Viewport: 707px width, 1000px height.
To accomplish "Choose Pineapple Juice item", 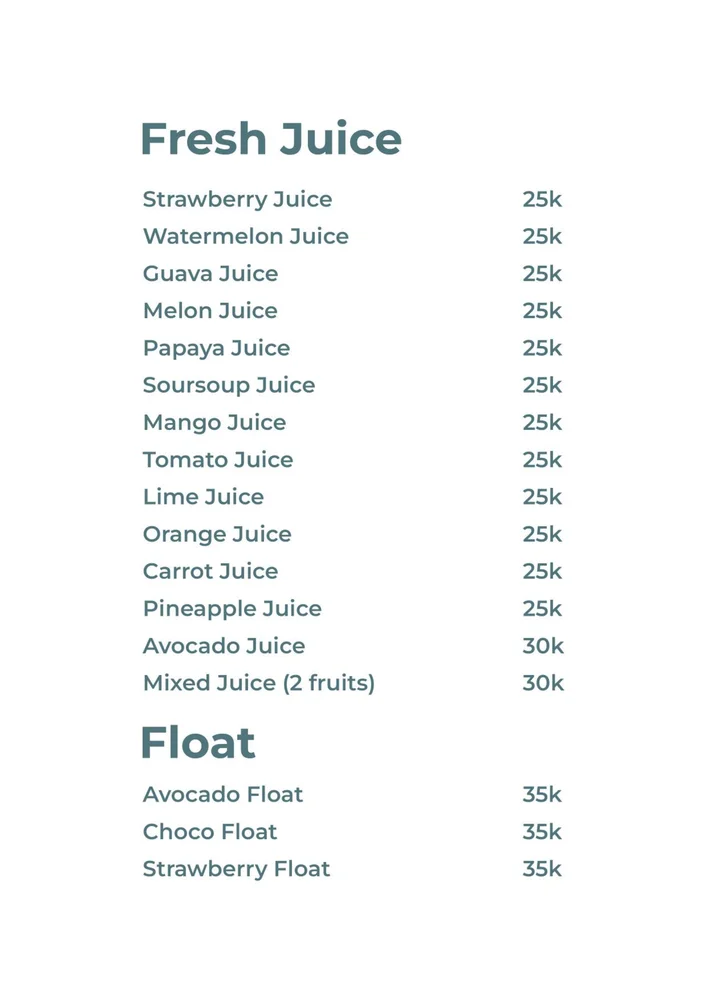I will (x=232, y=609).
